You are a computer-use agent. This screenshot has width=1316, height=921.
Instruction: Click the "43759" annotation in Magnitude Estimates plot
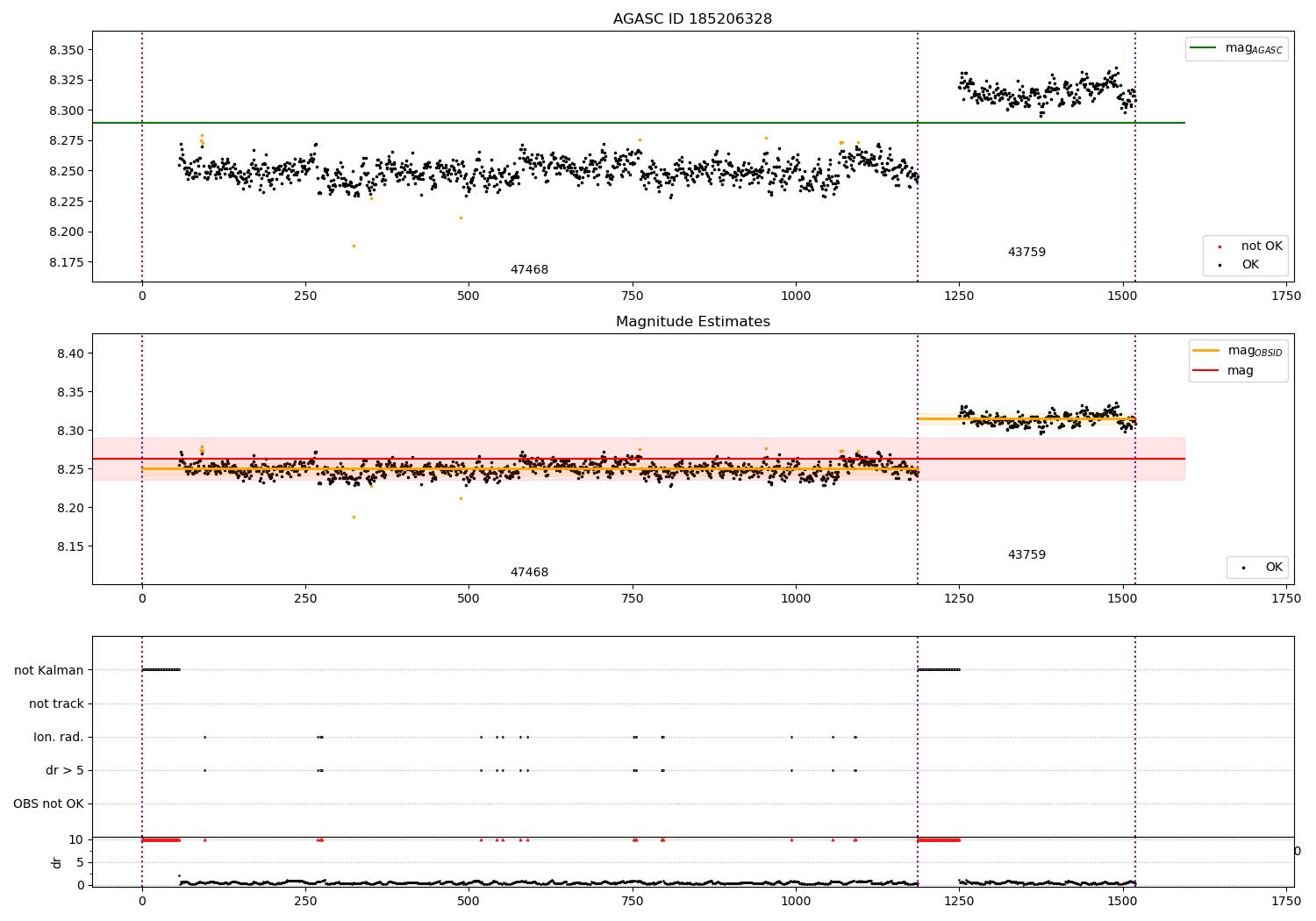(1026, 555)
